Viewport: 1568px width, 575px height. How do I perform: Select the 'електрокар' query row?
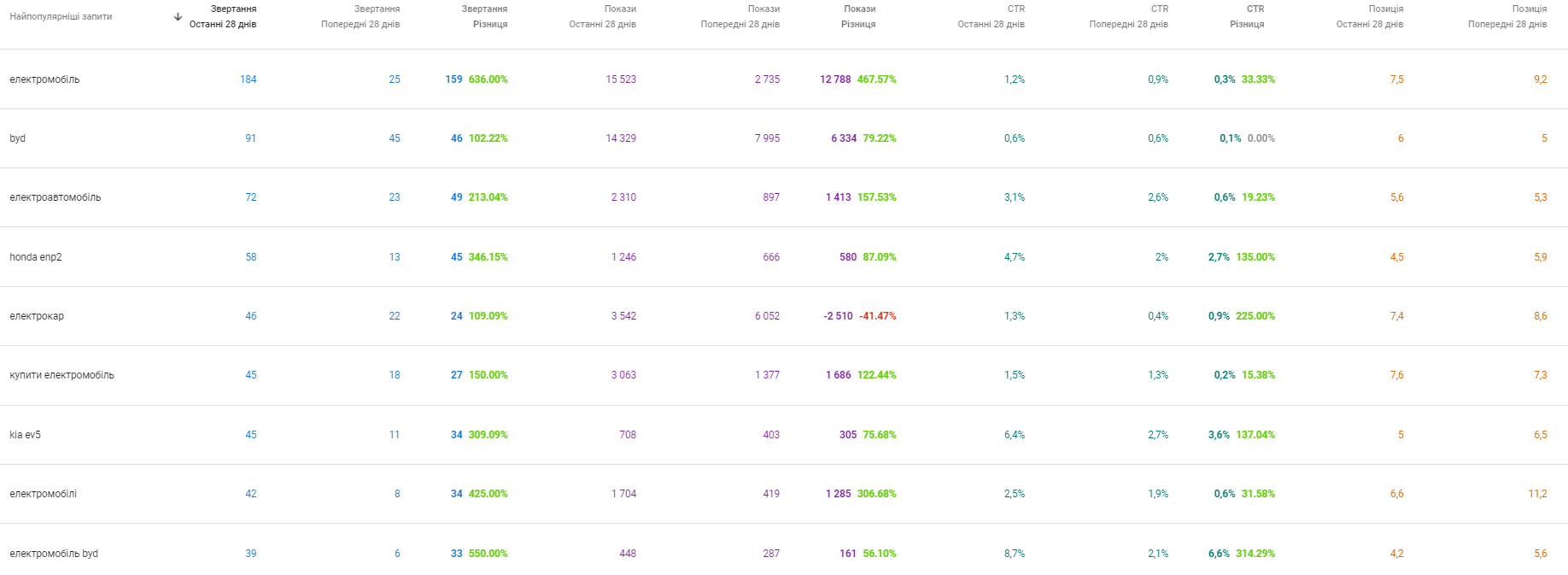[37, 316]
